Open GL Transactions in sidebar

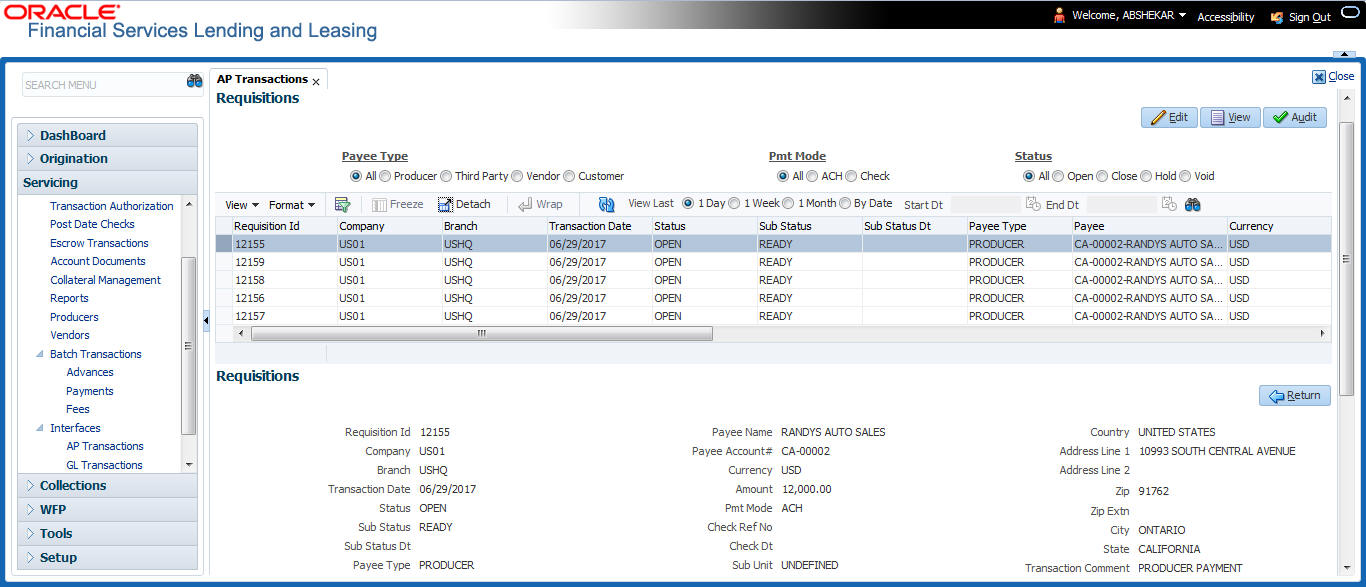tap(104, 465)
